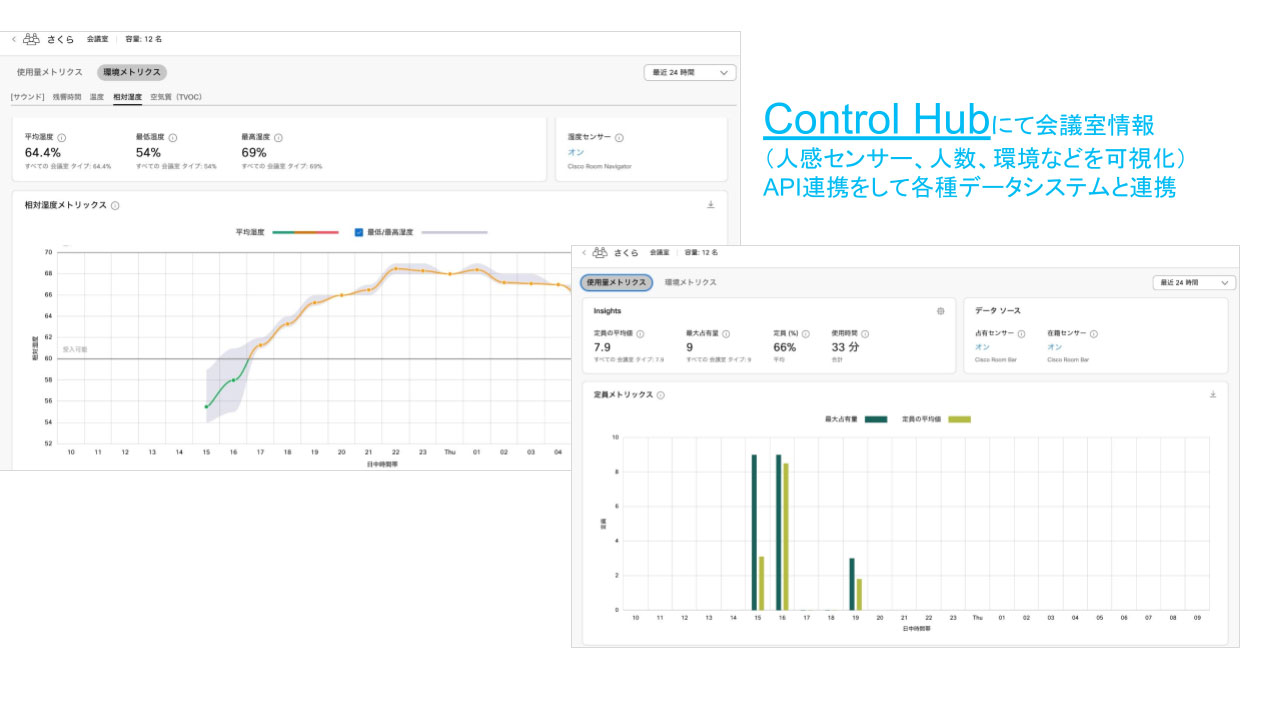The height and width of the screenshot is (720, 1280).
Task: Download the 相対湿度メトリックス chart data
Action: click(710, 204)
